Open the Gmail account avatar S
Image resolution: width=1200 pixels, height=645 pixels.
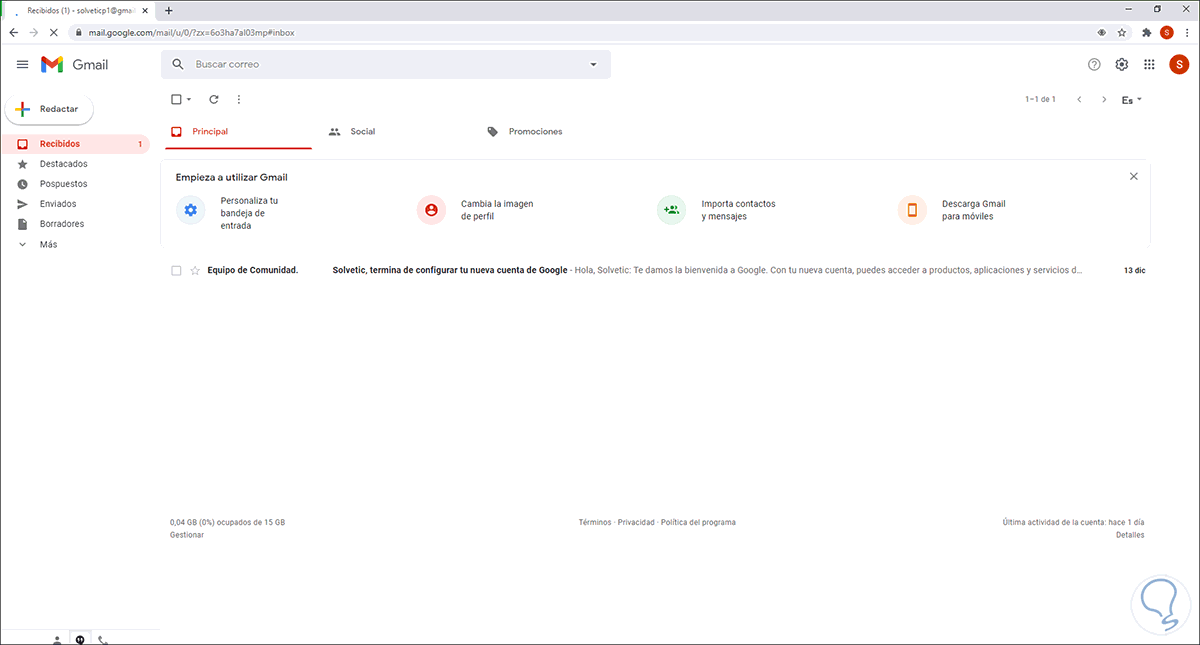click(x=1179, y=64)
